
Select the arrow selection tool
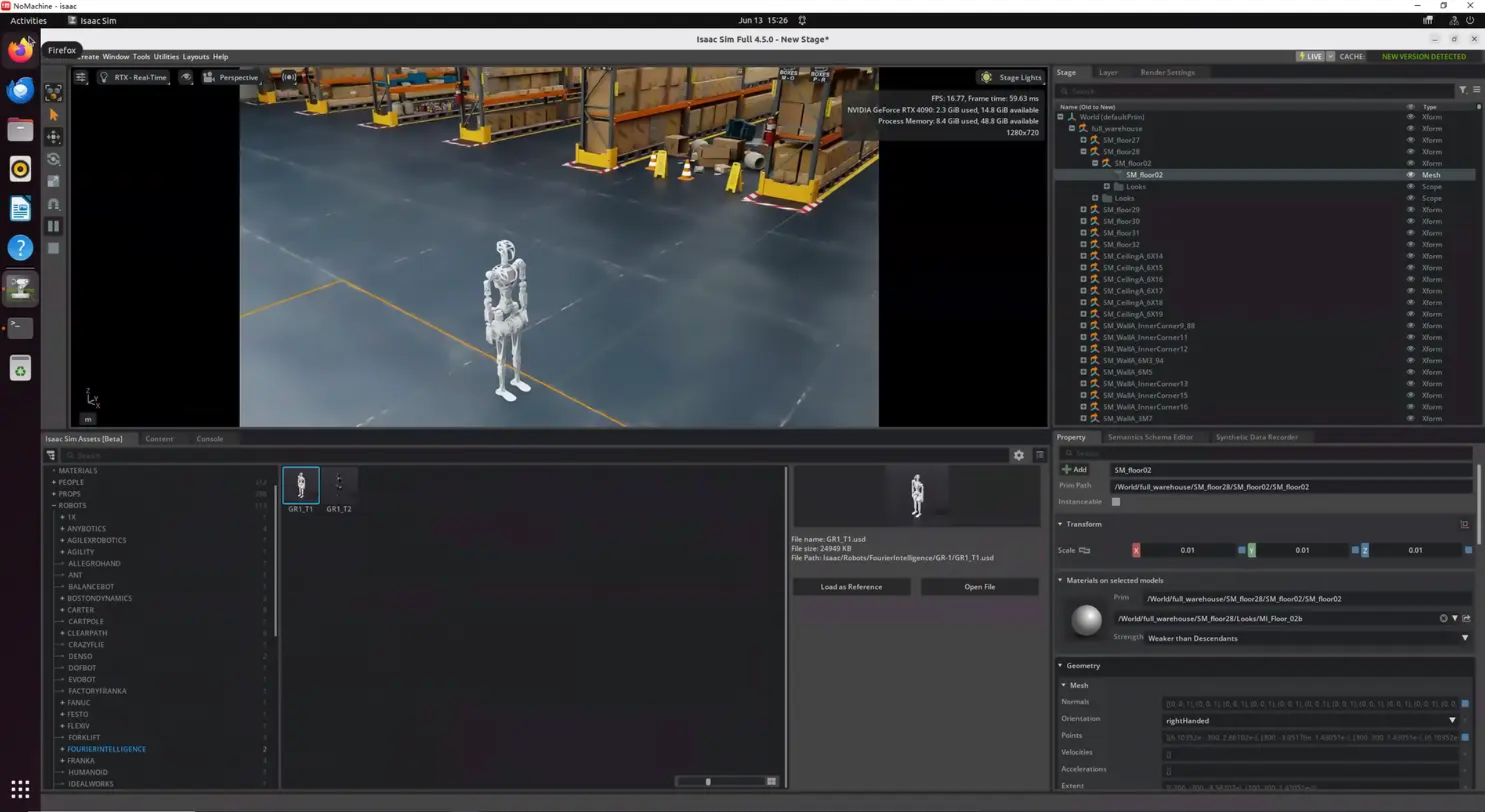click(x=53, y=115)
